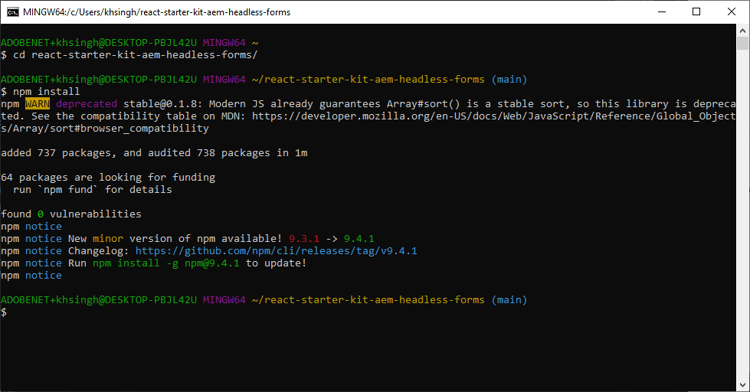Minimize the MINGW64 terminal window
Image resolution: width=750 pixels, height=392 pixels.
662,12
